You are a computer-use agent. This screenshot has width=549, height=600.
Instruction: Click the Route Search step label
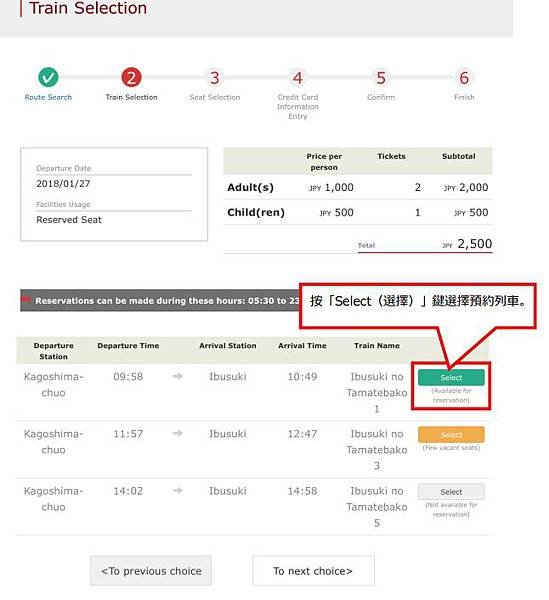coord(48,97)
